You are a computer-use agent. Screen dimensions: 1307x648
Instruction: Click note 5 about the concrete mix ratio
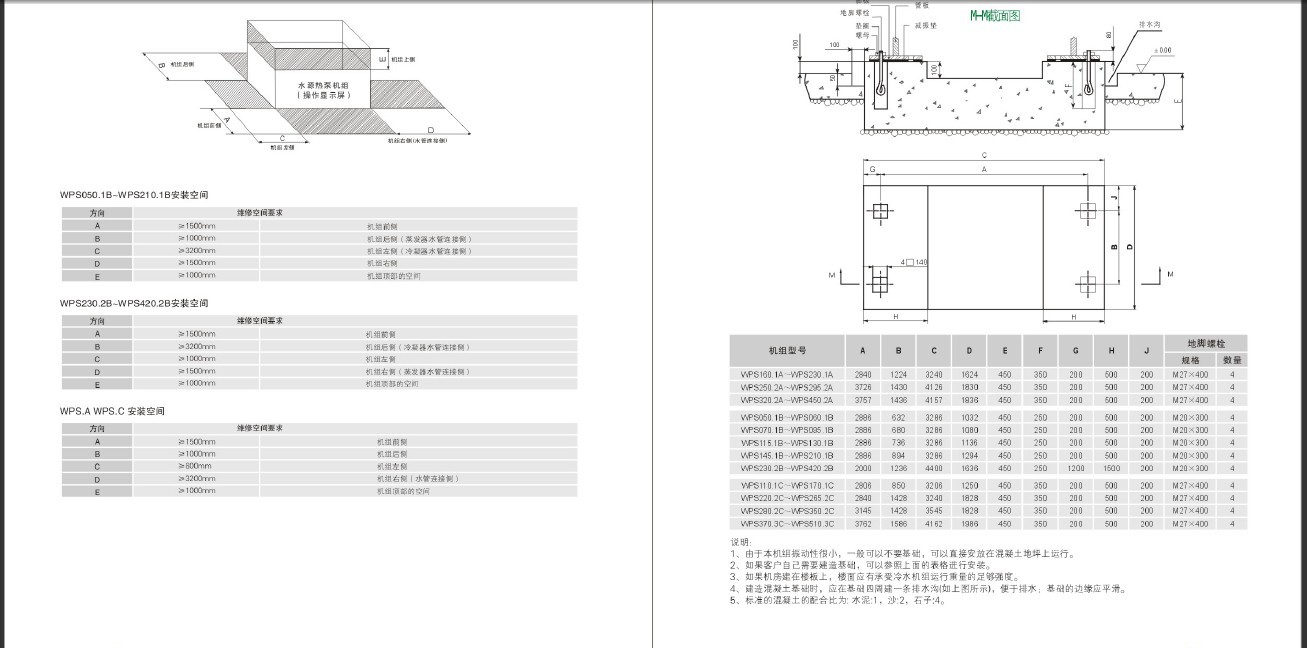[x=838, y=601]
